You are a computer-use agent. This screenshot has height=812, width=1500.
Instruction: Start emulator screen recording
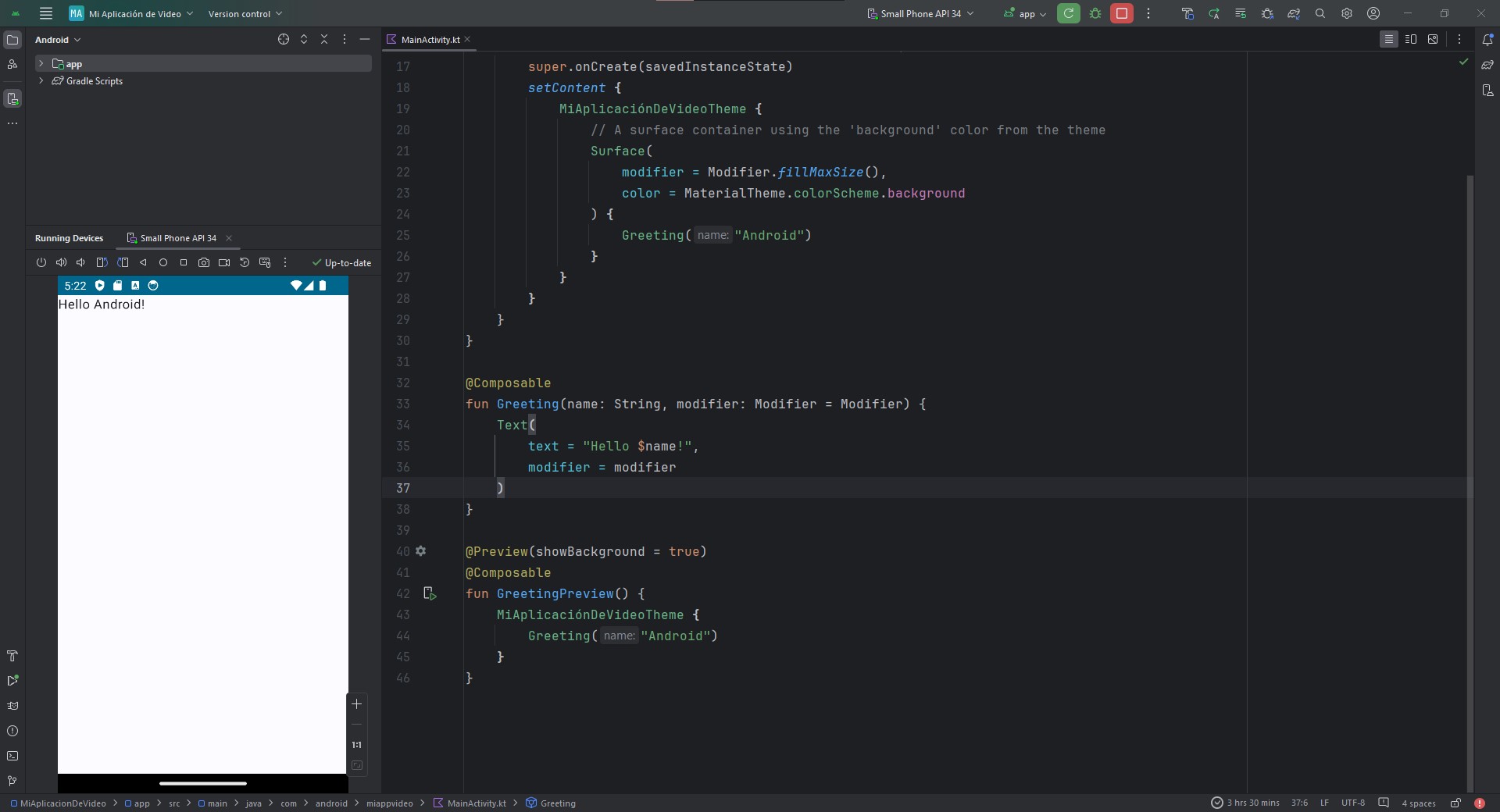(224, 263)
